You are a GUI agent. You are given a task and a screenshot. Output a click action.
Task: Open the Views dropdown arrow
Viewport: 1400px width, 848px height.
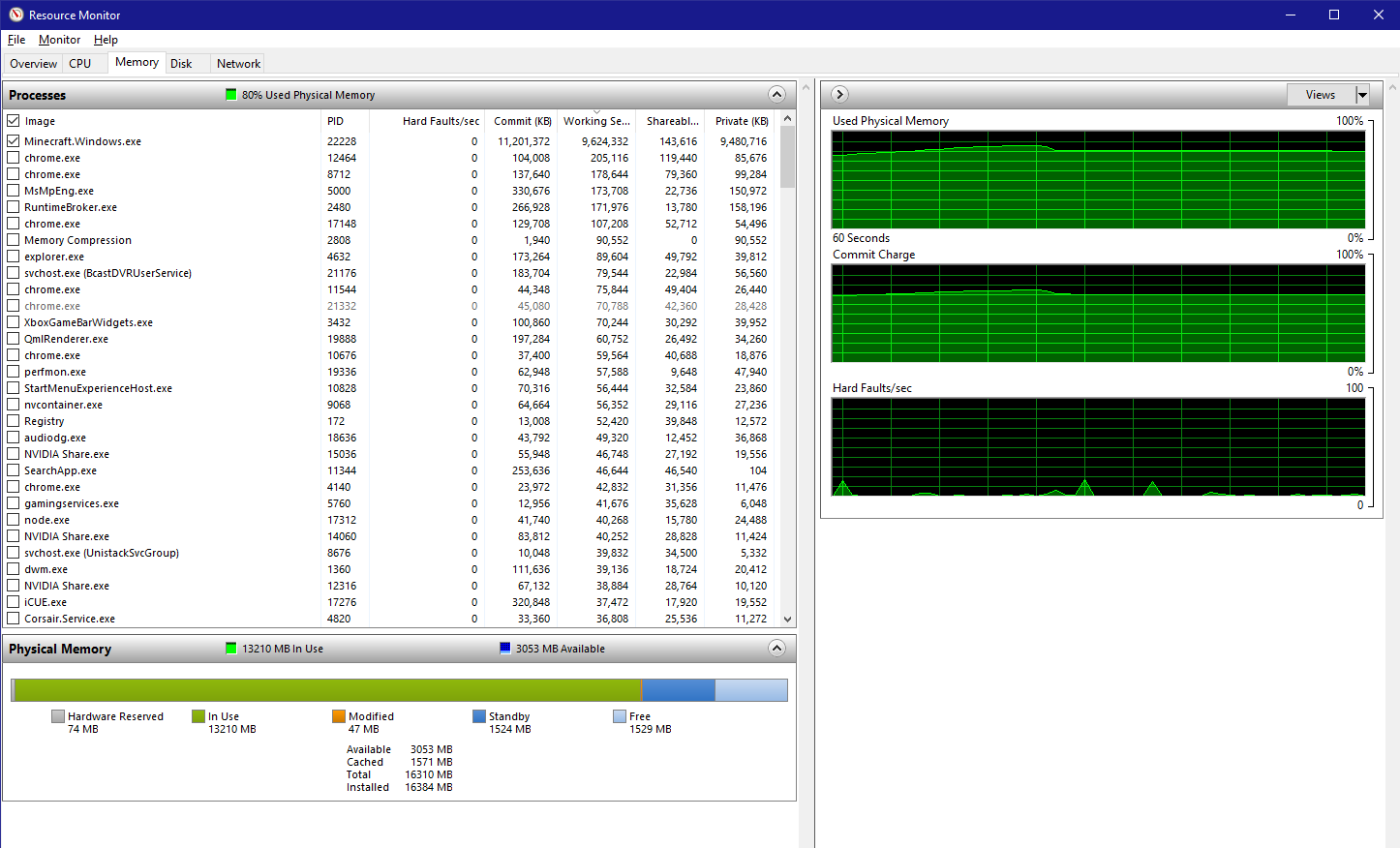(x=1362, y=95)
